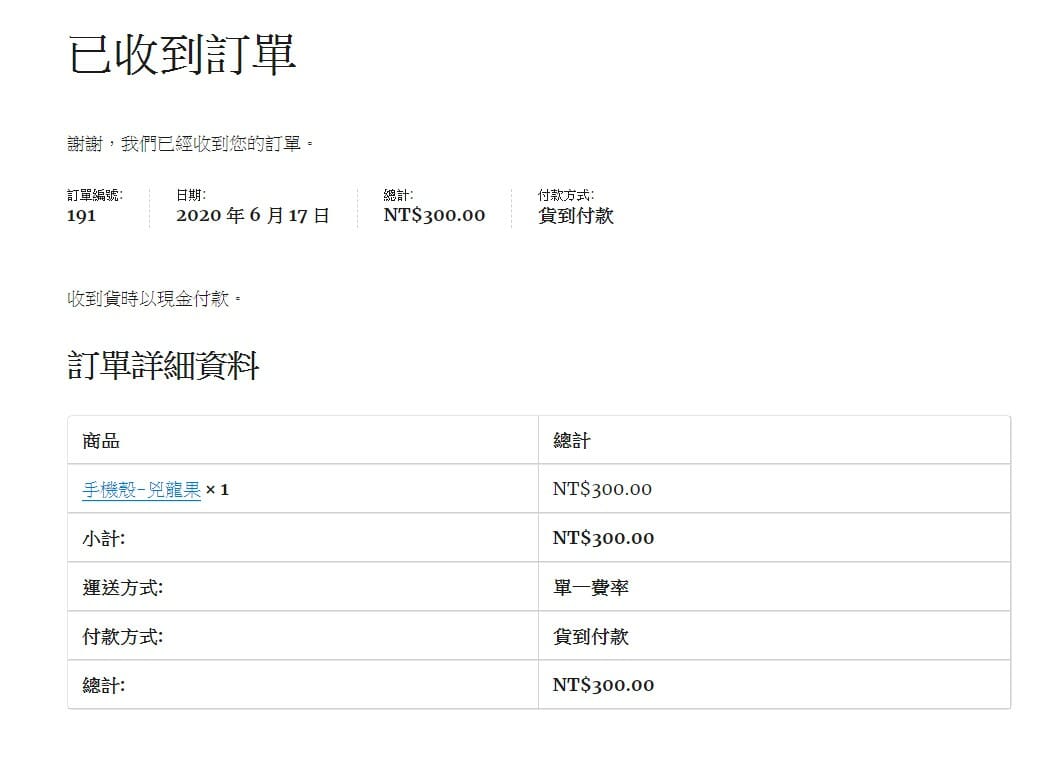Click NT$300.00 in the top order summary
Screen dimensions: 1063x765
pos(434,215)
